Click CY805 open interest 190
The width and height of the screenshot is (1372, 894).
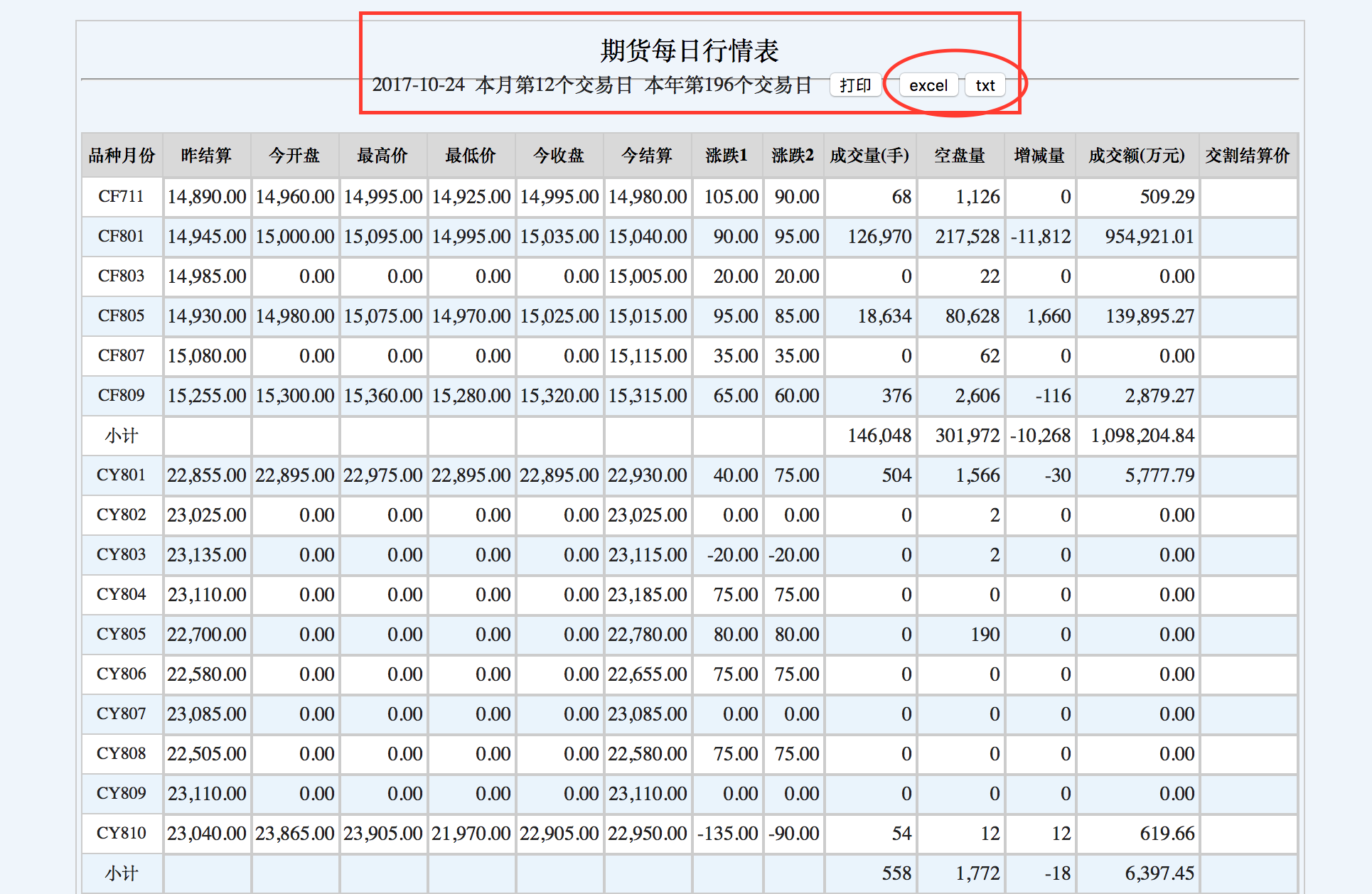(985, 634)
